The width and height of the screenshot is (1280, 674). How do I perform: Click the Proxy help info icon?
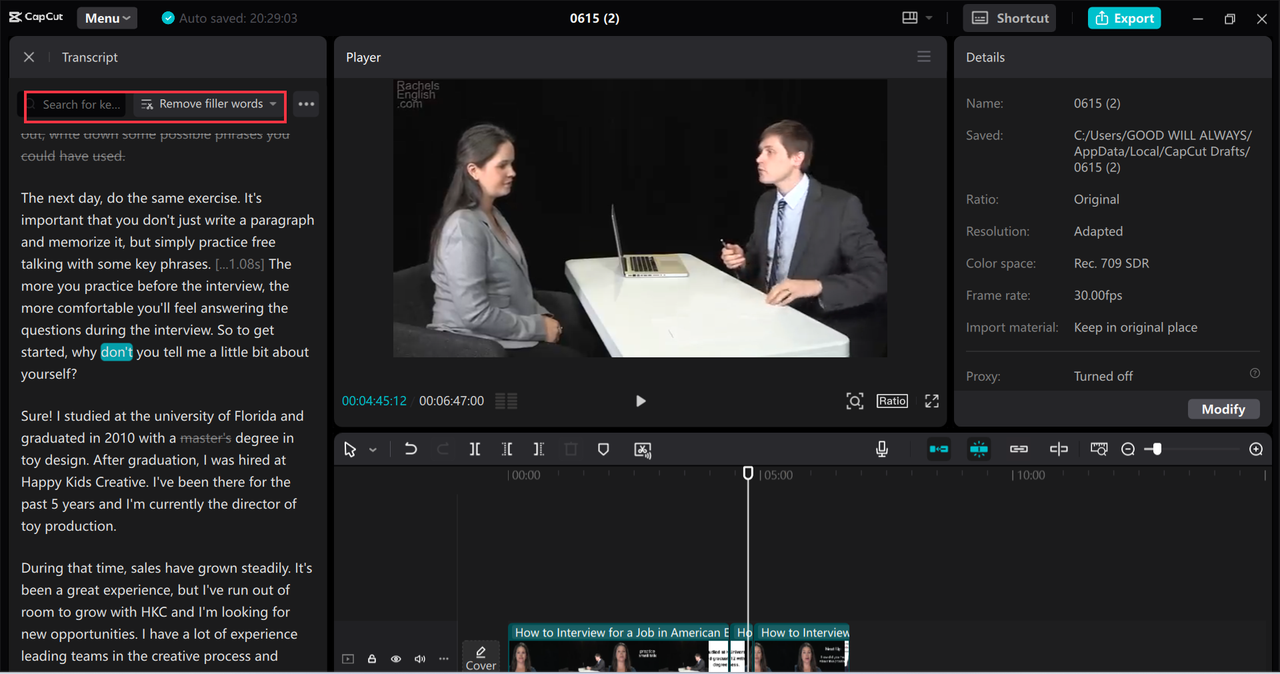pyautogui.click(x=1254, y=374)
